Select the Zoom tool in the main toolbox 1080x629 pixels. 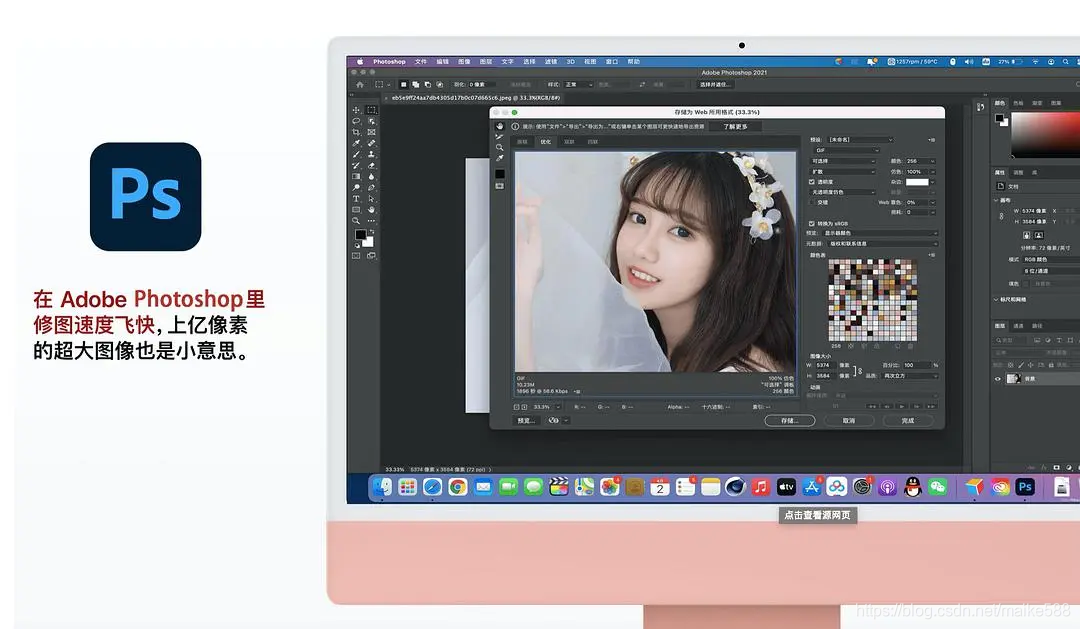tap(356, 220)
